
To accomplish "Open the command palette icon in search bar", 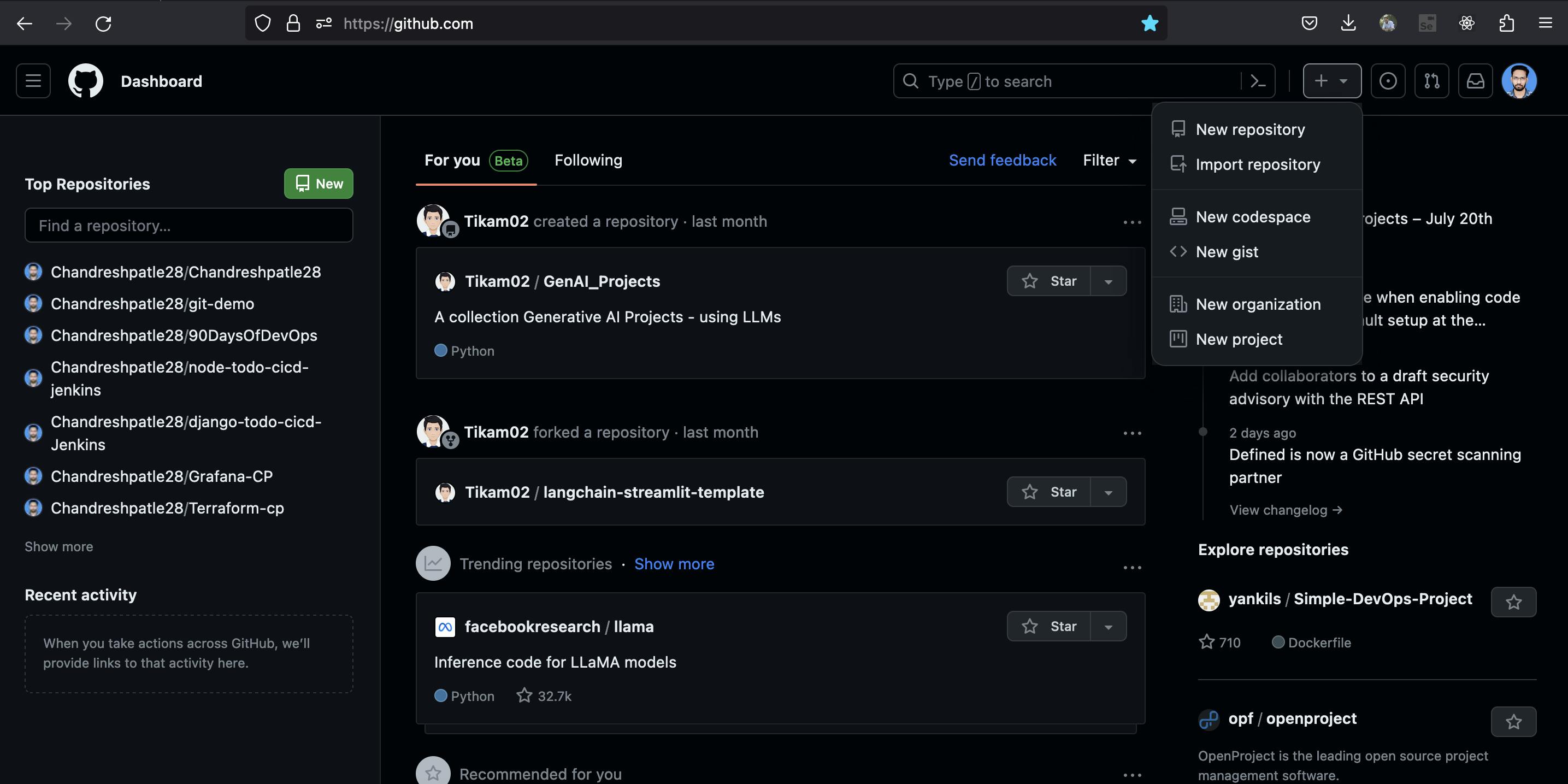I will (x=1258, y=81).
